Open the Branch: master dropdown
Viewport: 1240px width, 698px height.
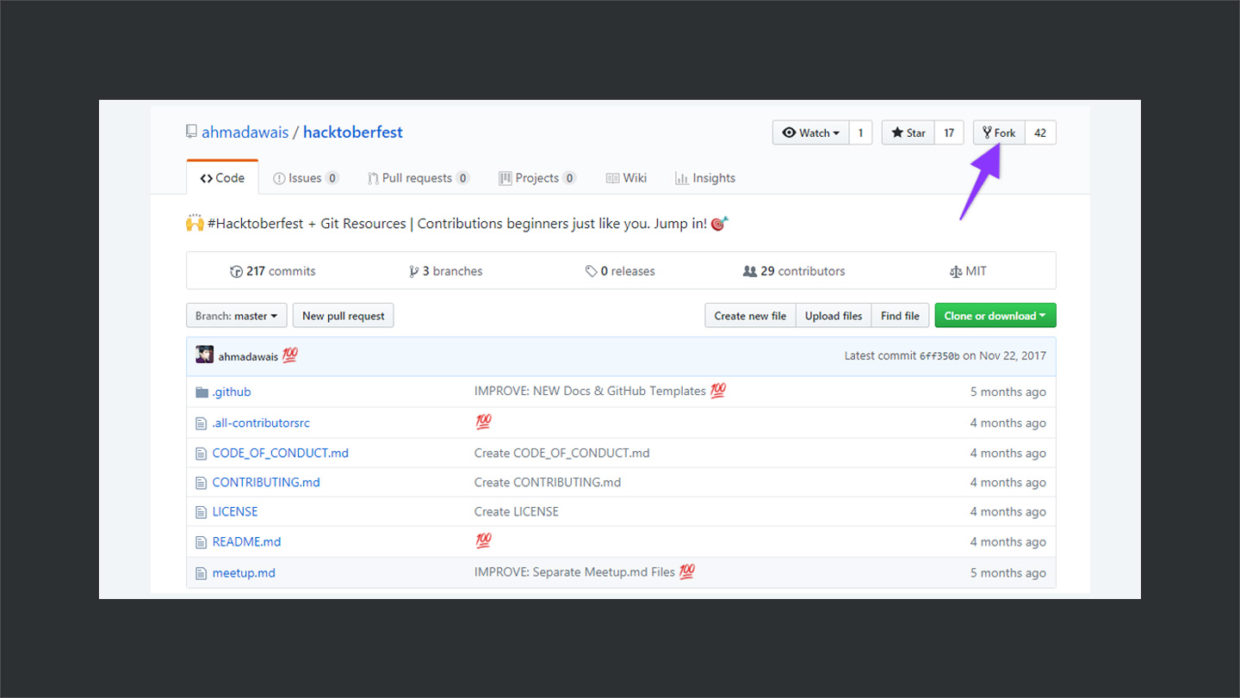point(236,315)
